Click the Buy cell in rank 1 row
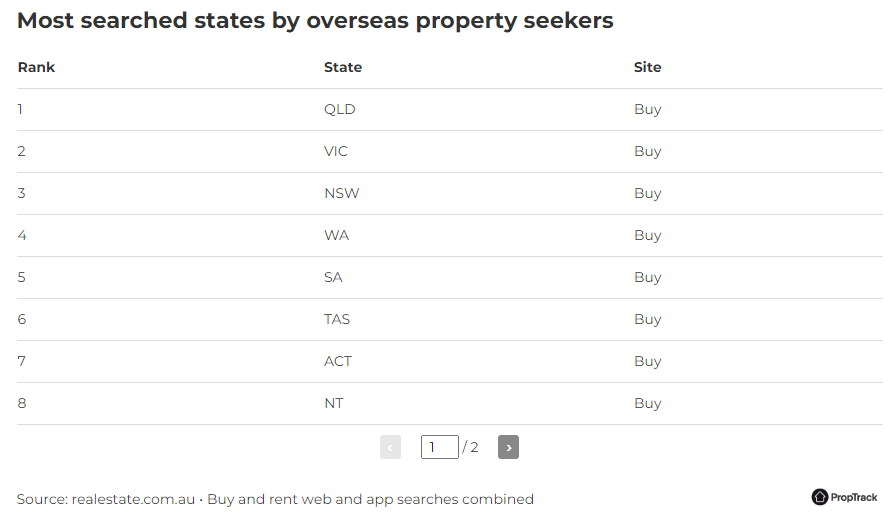The width and height of the screenshot is (890, 518). [x=648, y=109]
